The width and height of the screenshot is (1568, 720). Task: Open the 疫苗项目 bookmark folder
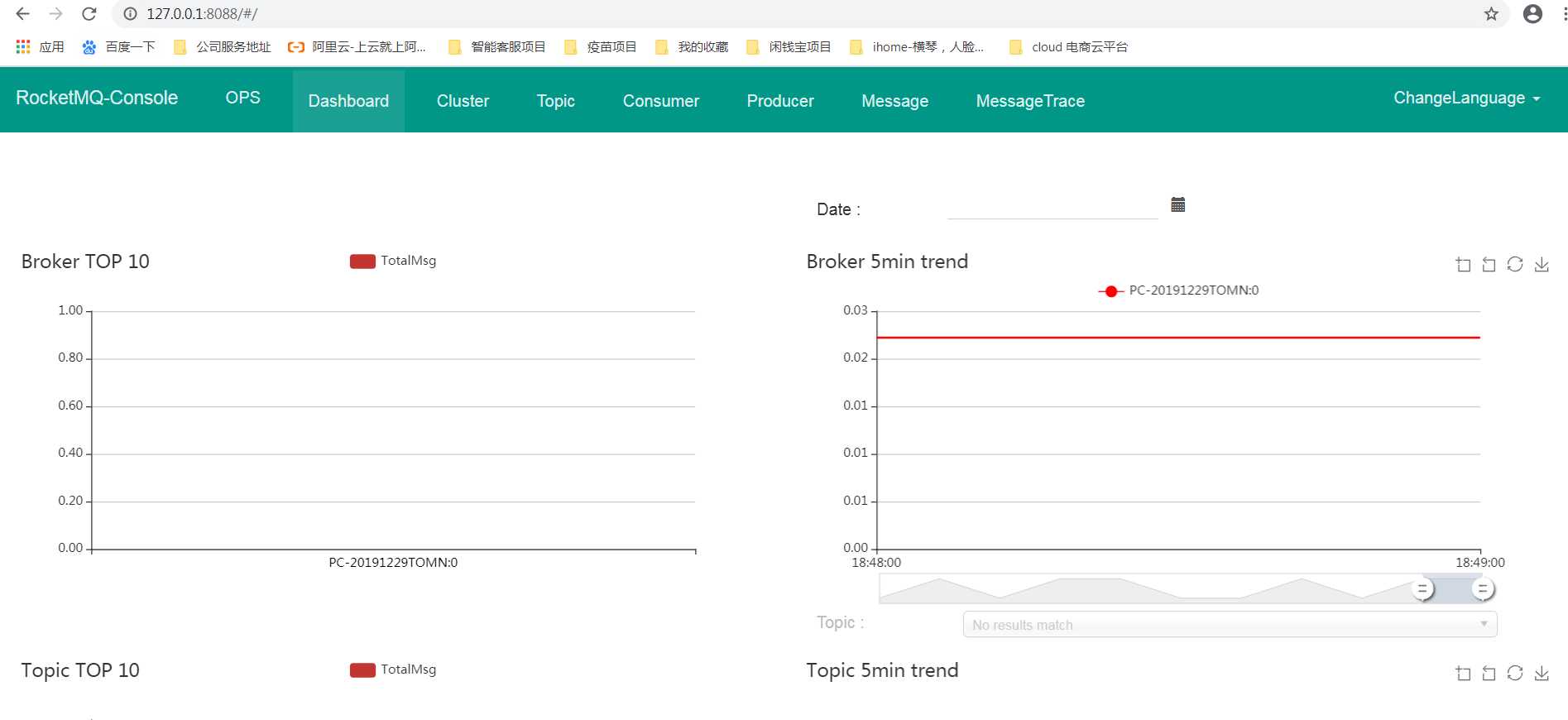coord(600,47)
